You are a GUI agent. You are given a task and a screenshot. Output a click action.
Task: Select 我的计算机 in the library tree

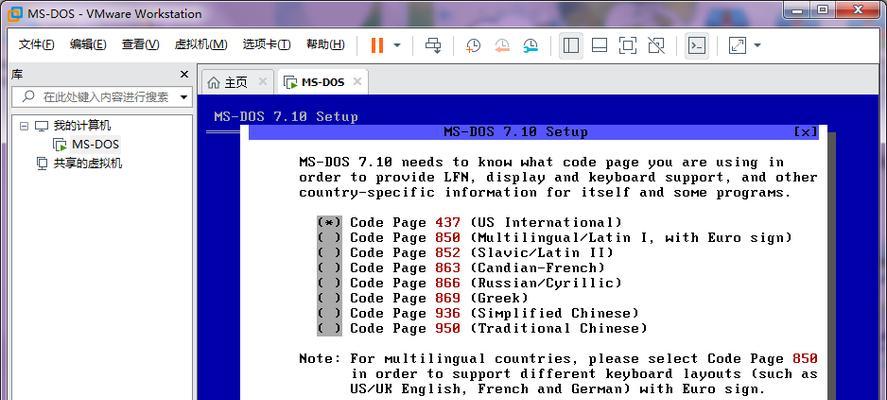tap(82, 126)
